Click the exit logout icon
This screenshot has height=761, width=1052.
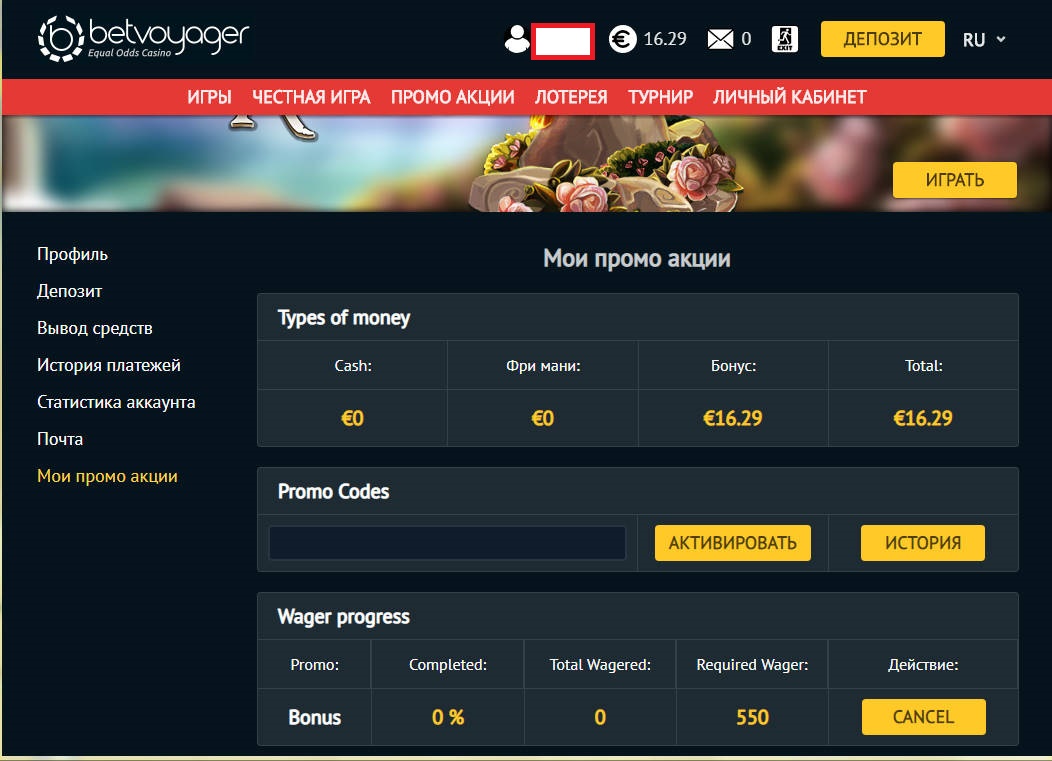(785, 39)
